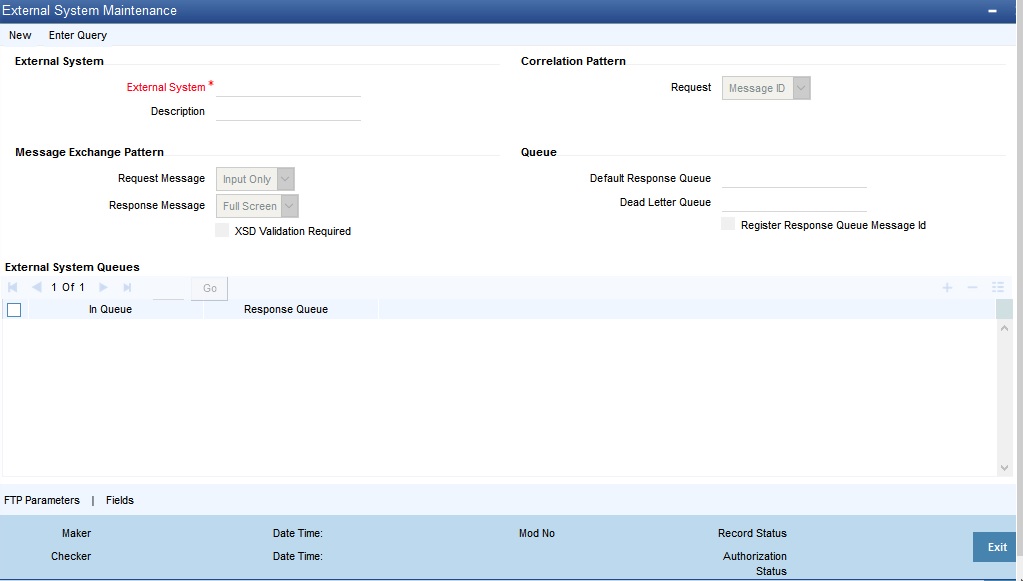
Task: Click the Dead Letter Queue field
Action: click(794, 202)
